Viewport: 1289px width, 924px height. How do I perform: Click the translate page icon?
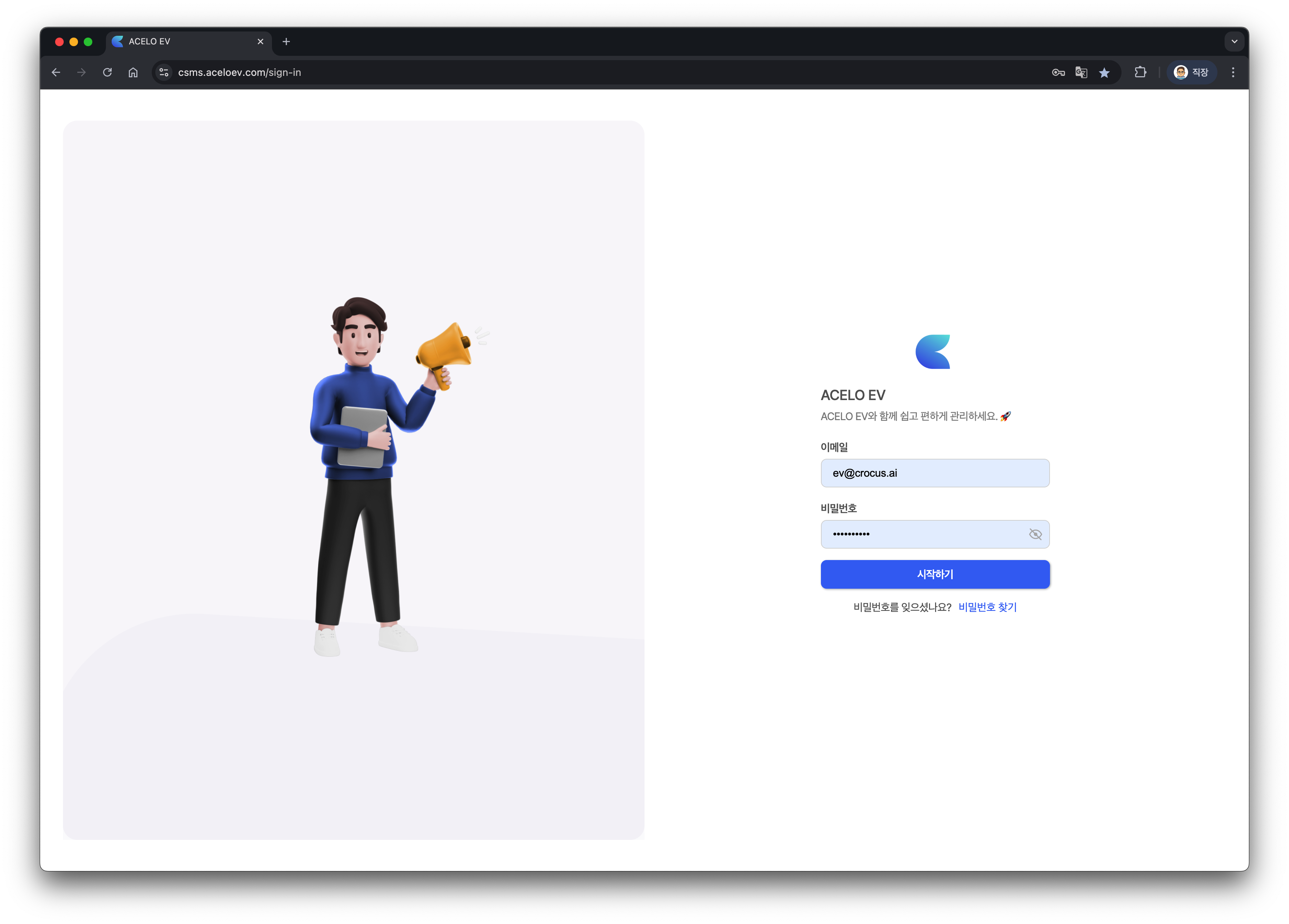(x=1081, y=72)
